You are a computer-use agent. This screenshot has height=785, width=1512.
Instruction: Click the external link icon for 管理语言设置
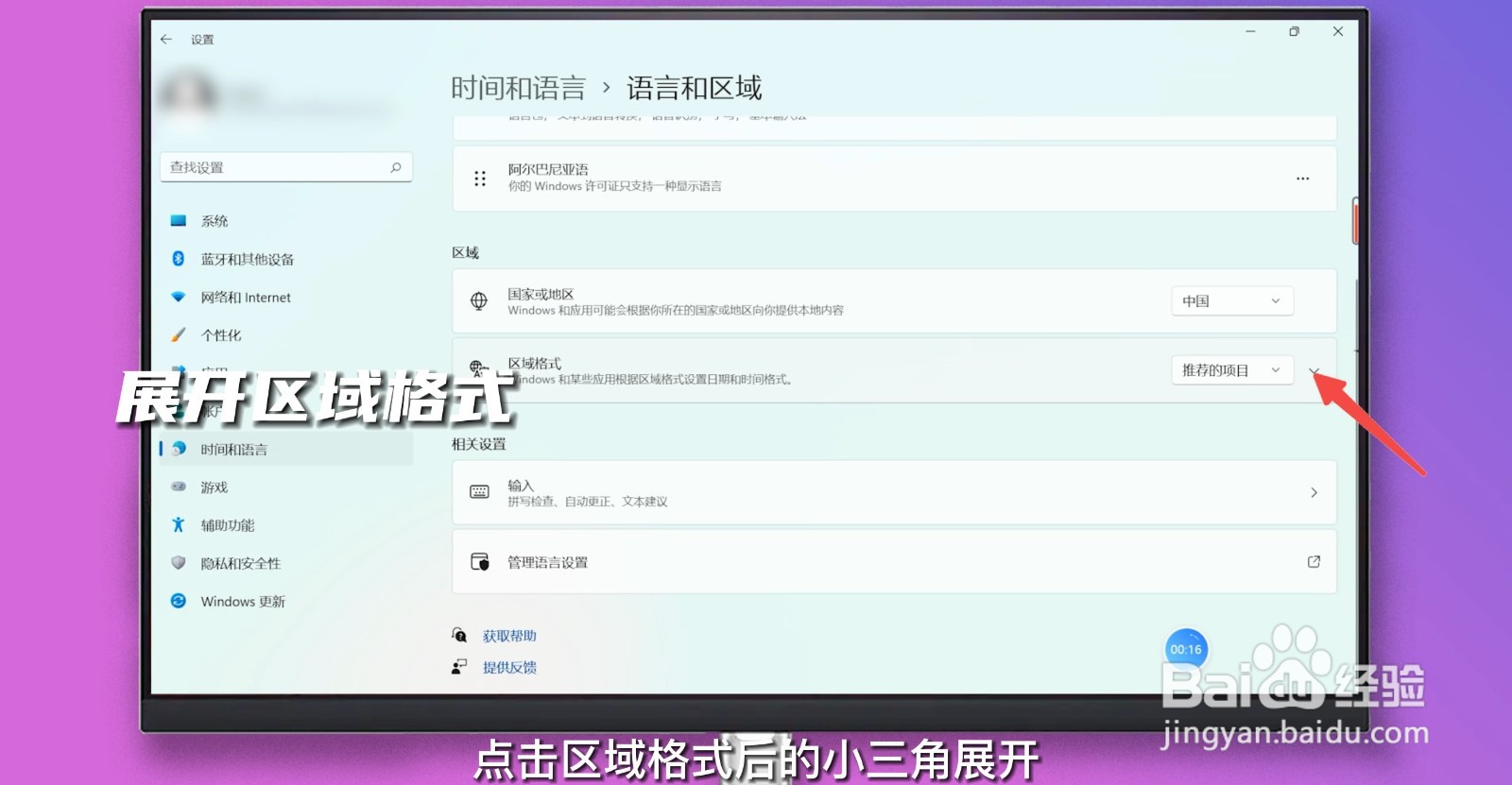tap(1314, 561)
